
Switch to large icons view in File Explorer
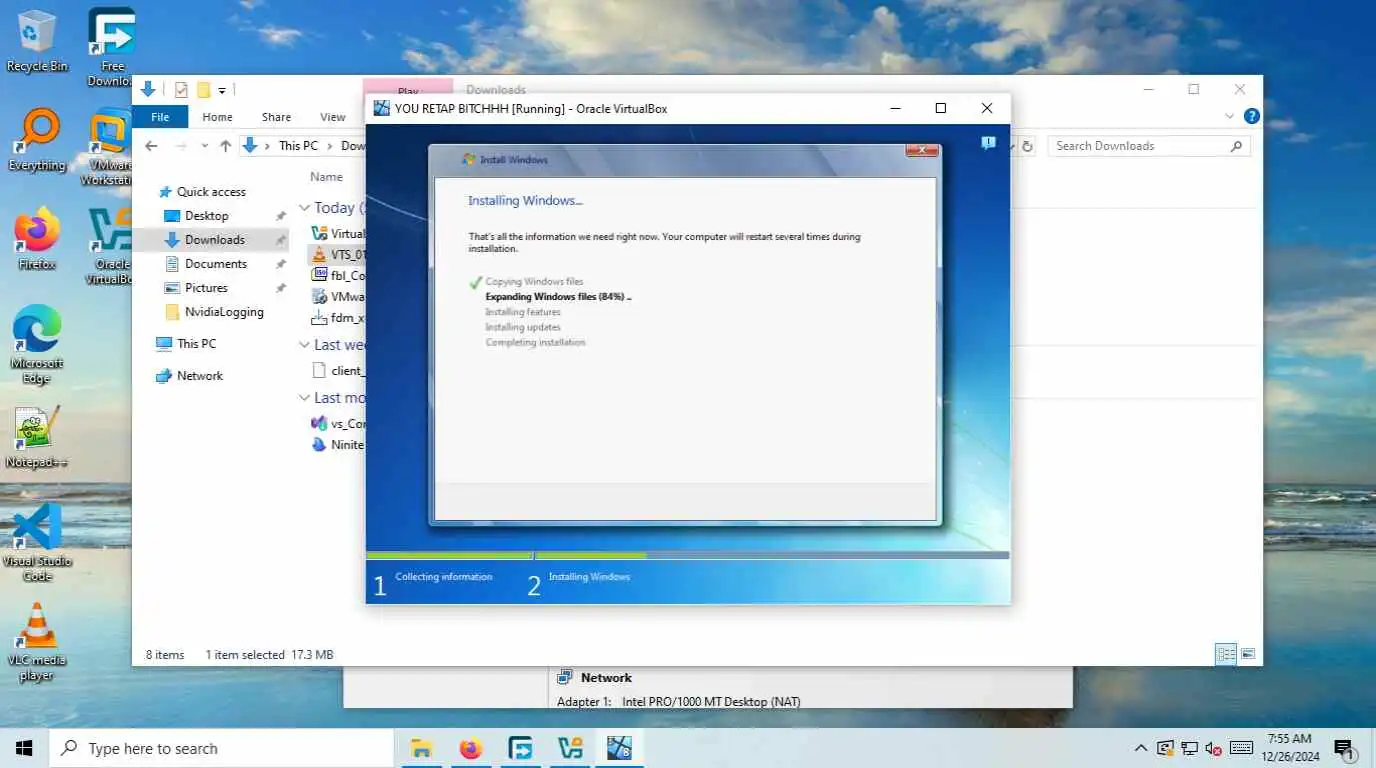1248,654
